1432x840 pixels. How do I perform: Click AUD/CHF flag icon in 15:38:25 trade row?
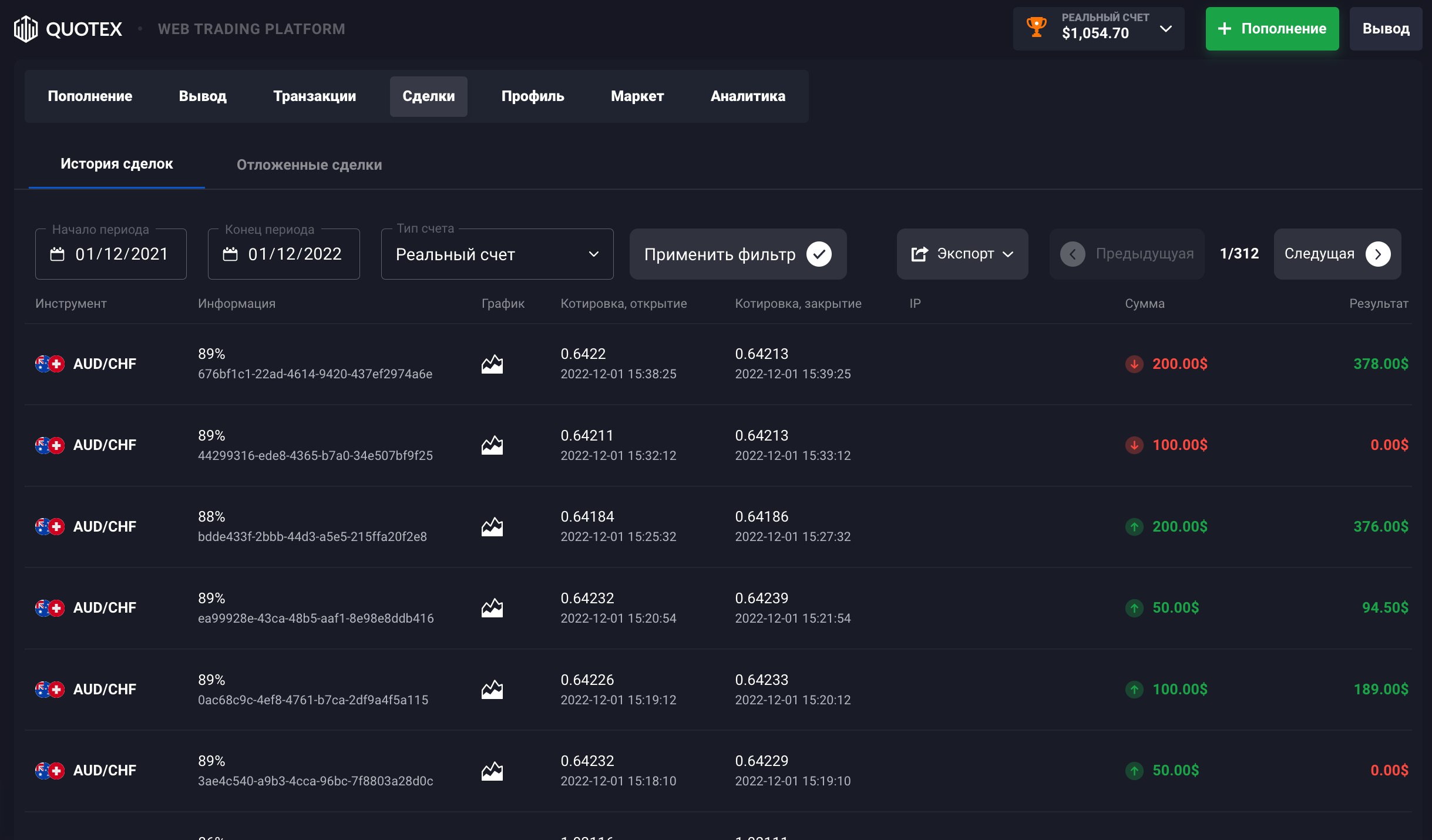coord(50,364)
